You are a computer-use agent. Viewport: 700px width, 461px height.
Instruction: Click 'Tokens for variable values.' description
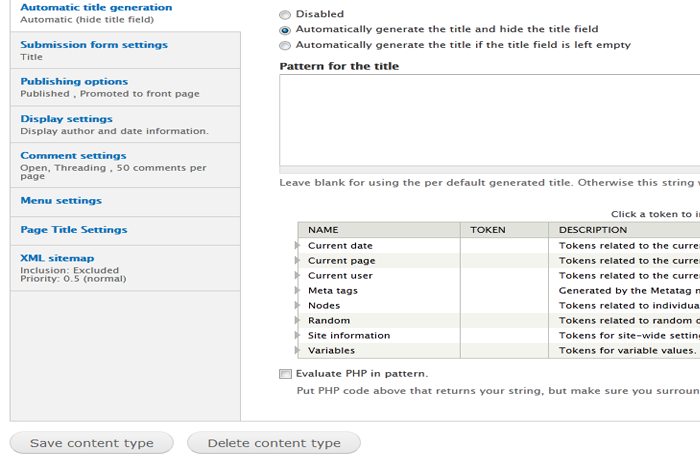pyautogui.click(x=627, y=351)
